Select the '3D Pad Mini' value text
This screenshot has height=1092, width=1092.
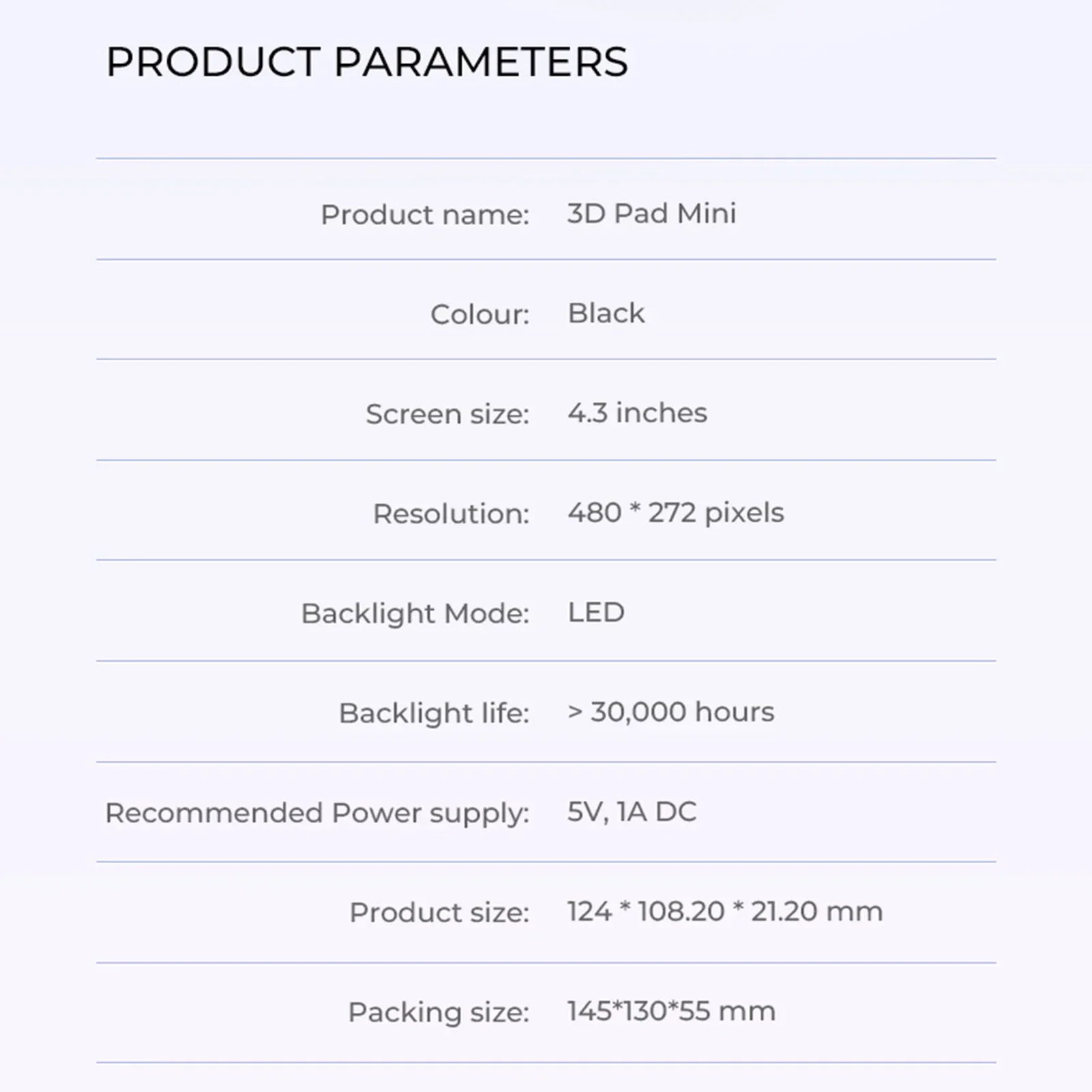click(x=651, y=213)
